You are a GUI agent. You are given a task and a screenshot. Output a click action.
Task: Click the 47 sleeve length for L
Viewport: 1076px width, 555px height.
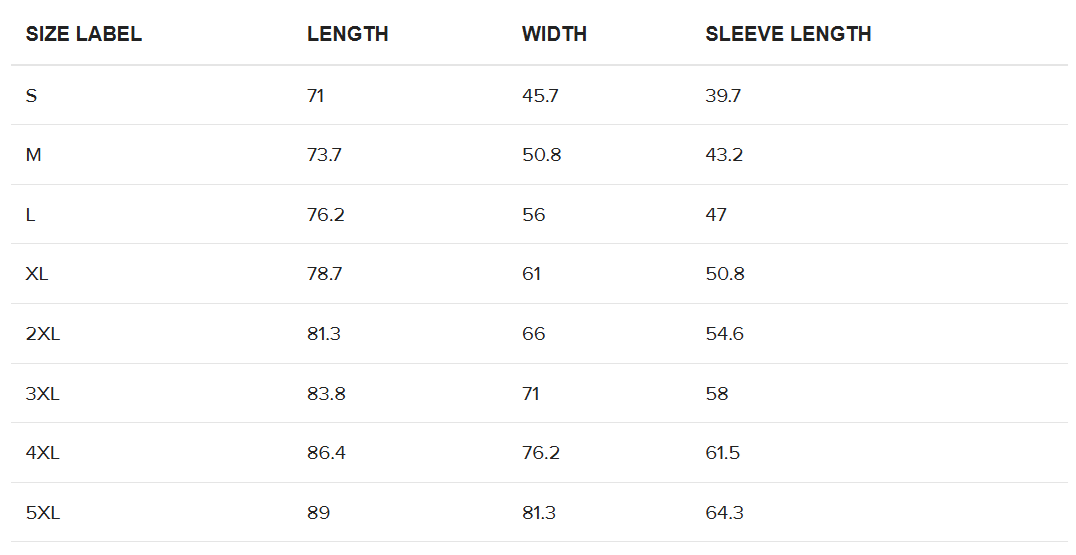716,215
